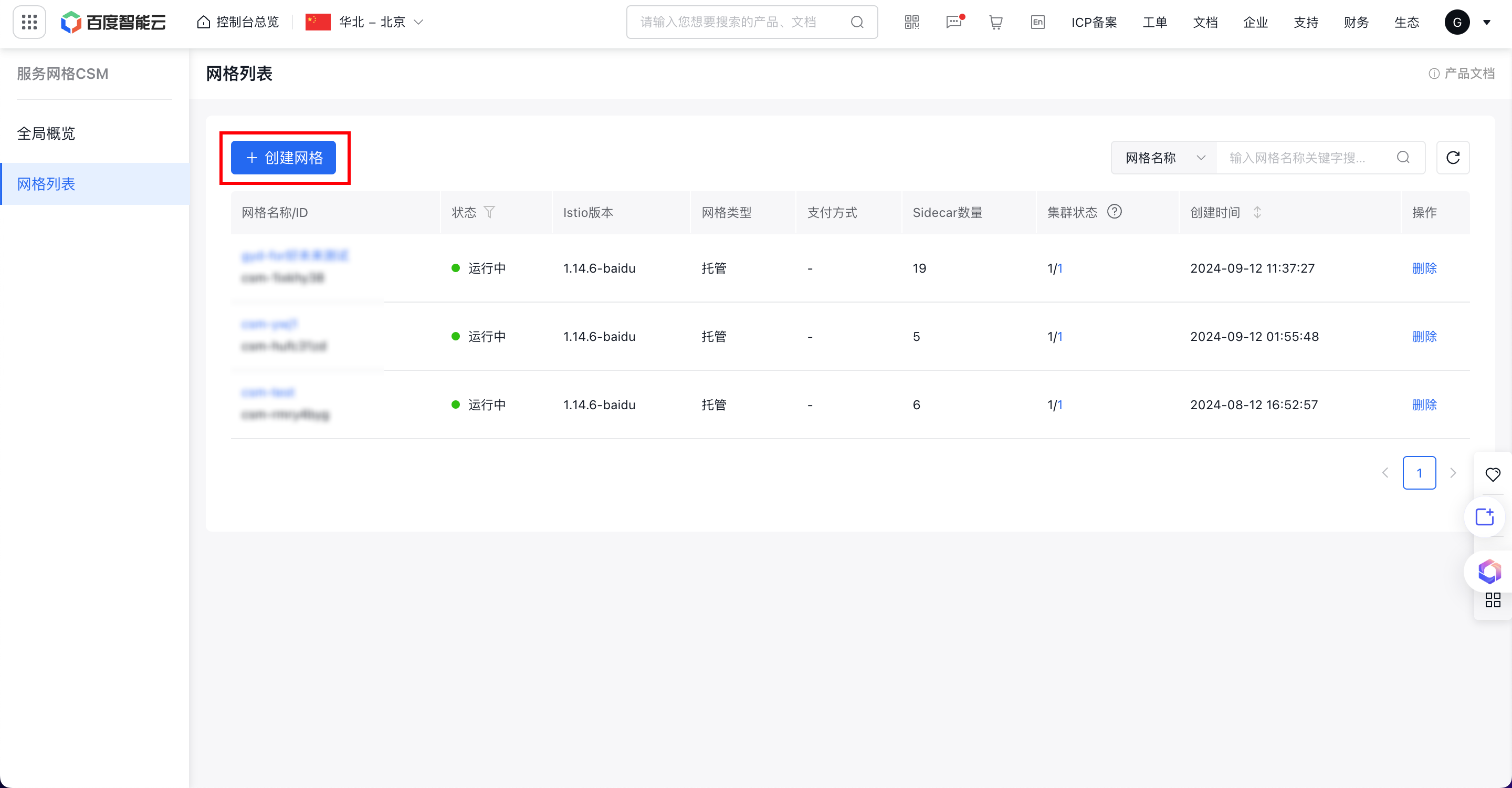Viewport: 1512px width, 788px height.
Task: Expand the account menu caret
Action: pos(1487,22)
